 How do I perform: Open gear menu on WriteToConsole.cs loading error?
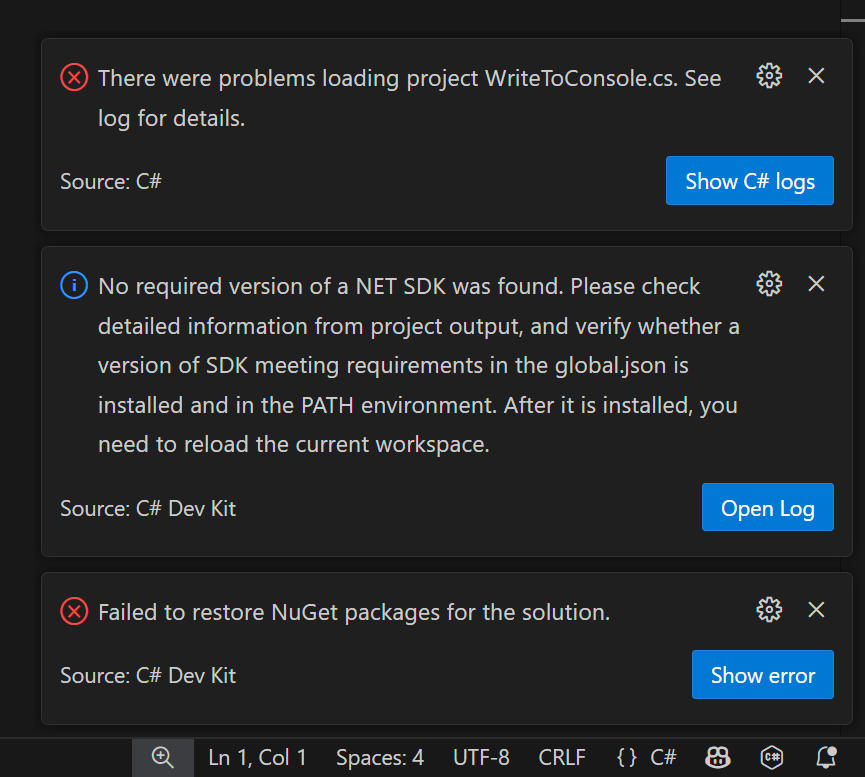pyautogui.click(x=769, y=76)
